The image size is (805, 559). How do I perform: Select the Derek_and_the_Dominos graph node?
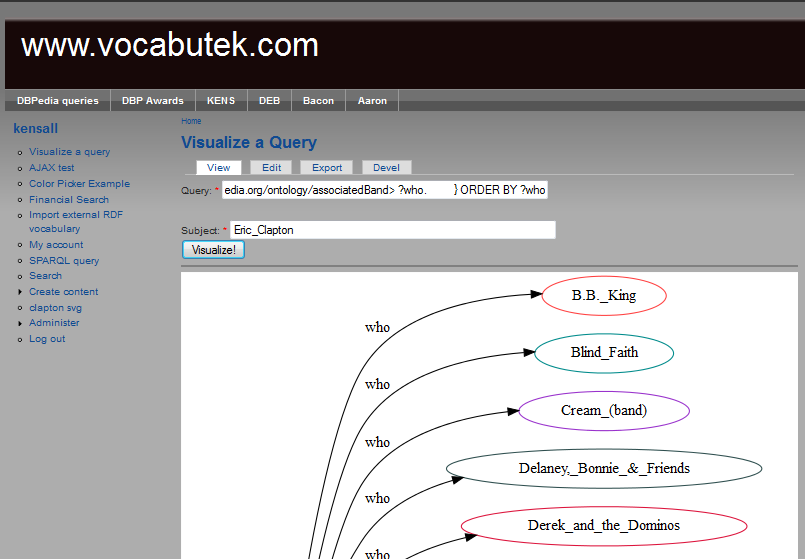coord(604,526)
